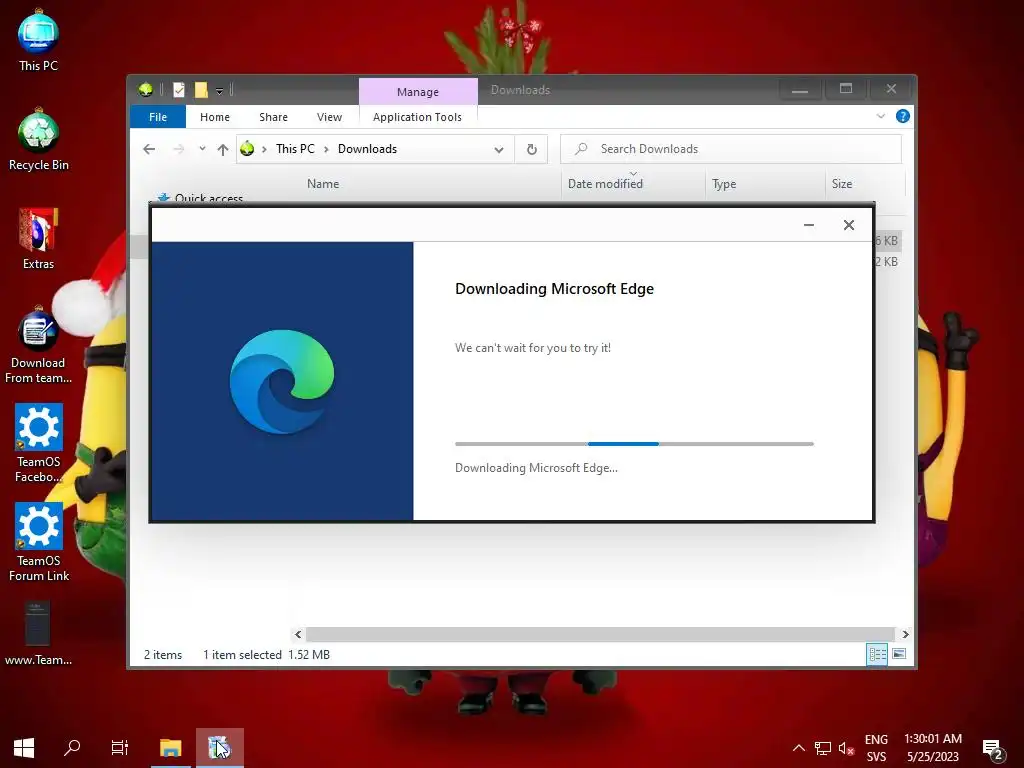Click the Explorer title bar system icon

click(x=146, y=89)
